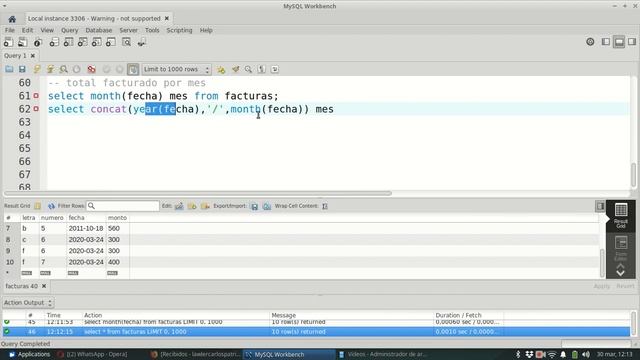Open an SQL script file in new tab
640x360 pixels.
coord(22,42)
